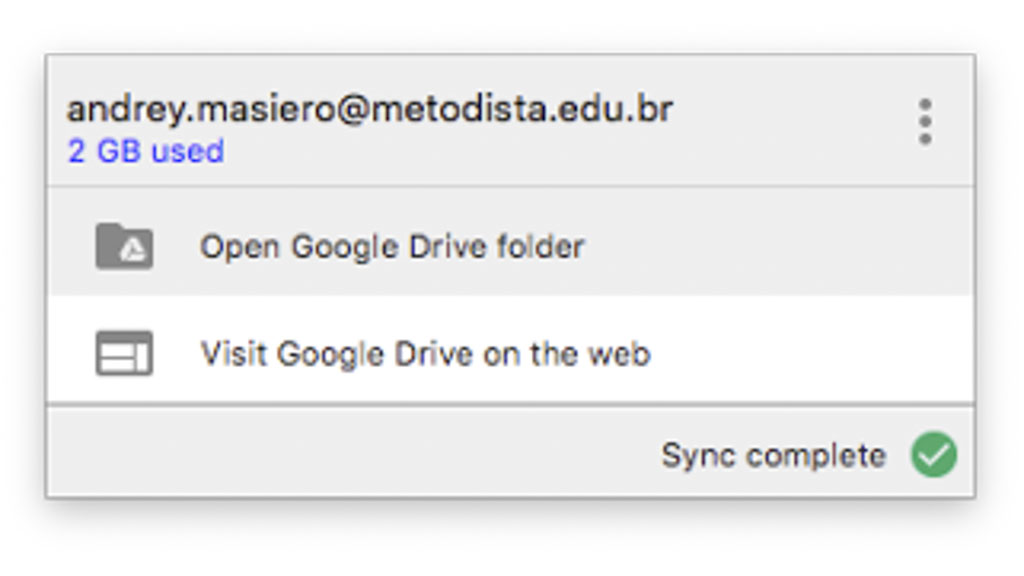Image resolution: width=1024 pixels, height=576 pixels.
Task: Click the gray folder with Drive logo
Action: [124, 246]
